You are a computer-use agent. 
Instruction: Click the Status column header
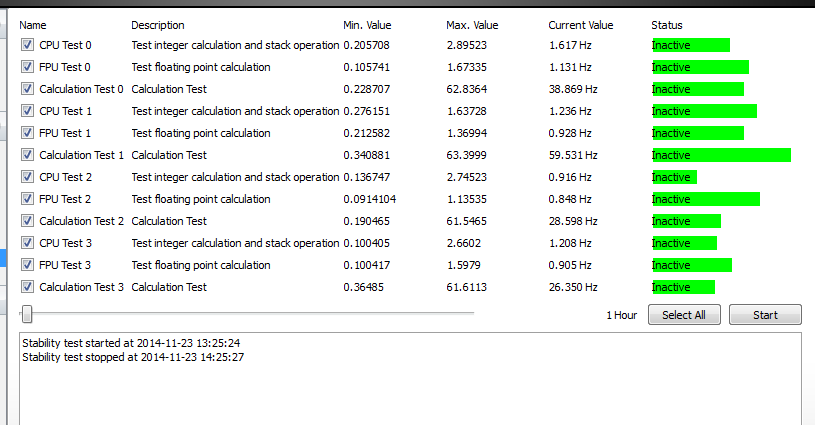tap(667, 25)
